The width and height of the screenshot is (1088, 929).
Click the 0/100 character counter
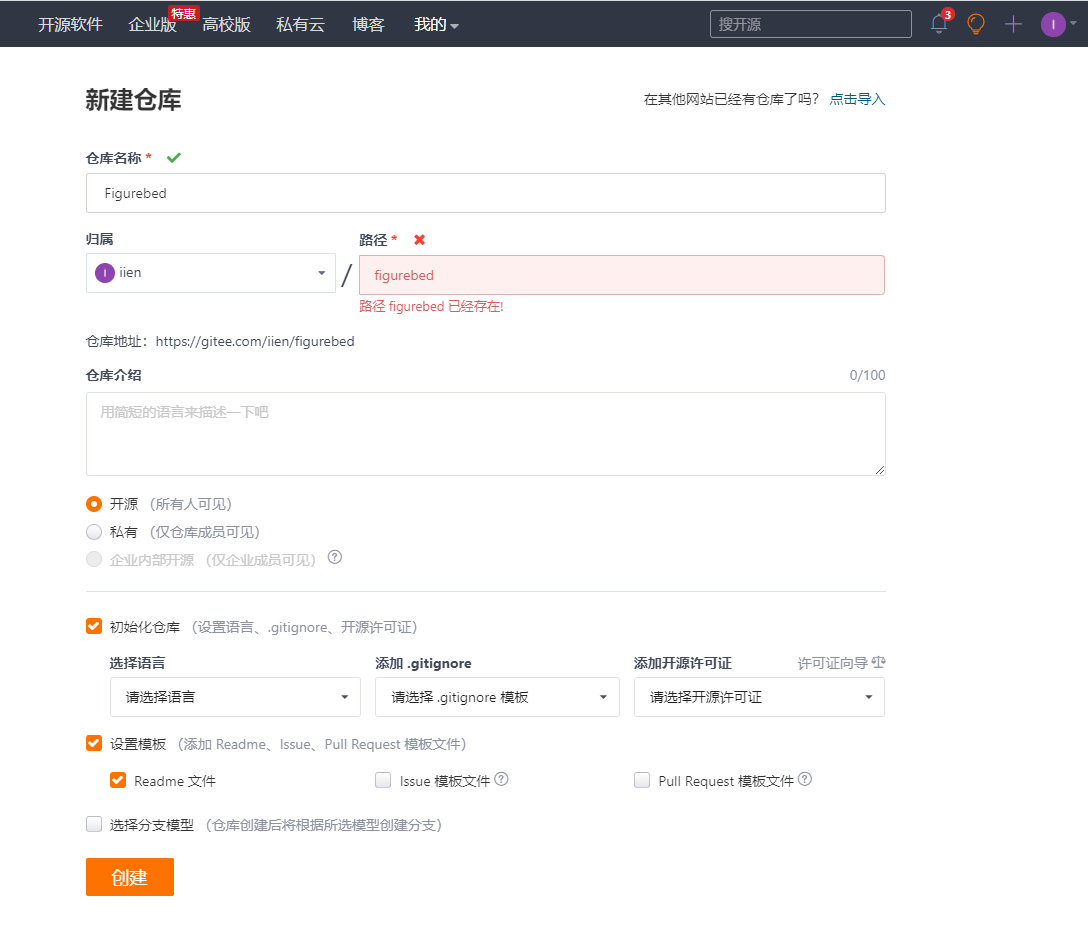867,375
